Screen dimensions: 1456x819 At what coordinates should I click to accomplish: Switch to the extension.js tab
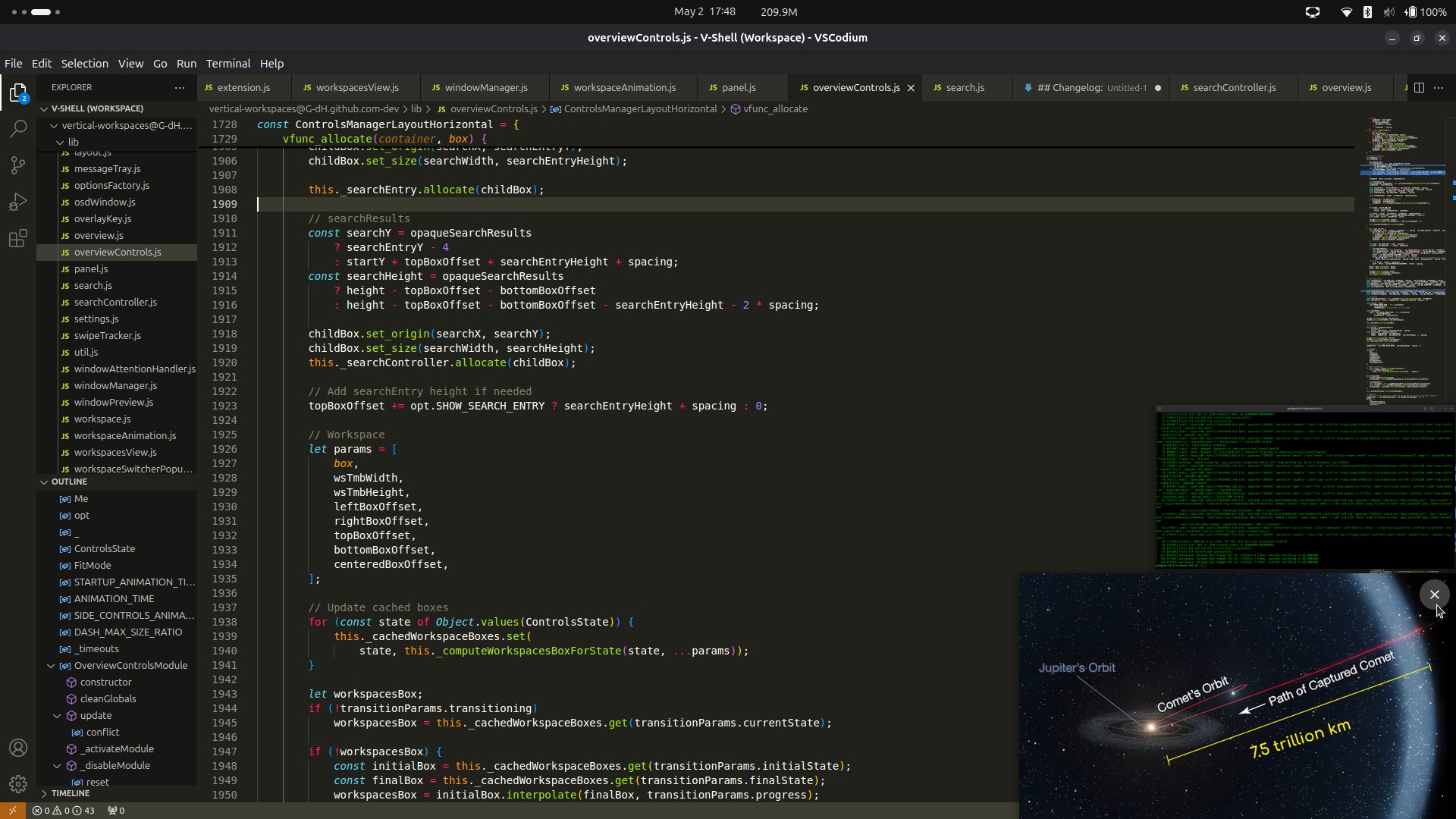tap(243, 88)
